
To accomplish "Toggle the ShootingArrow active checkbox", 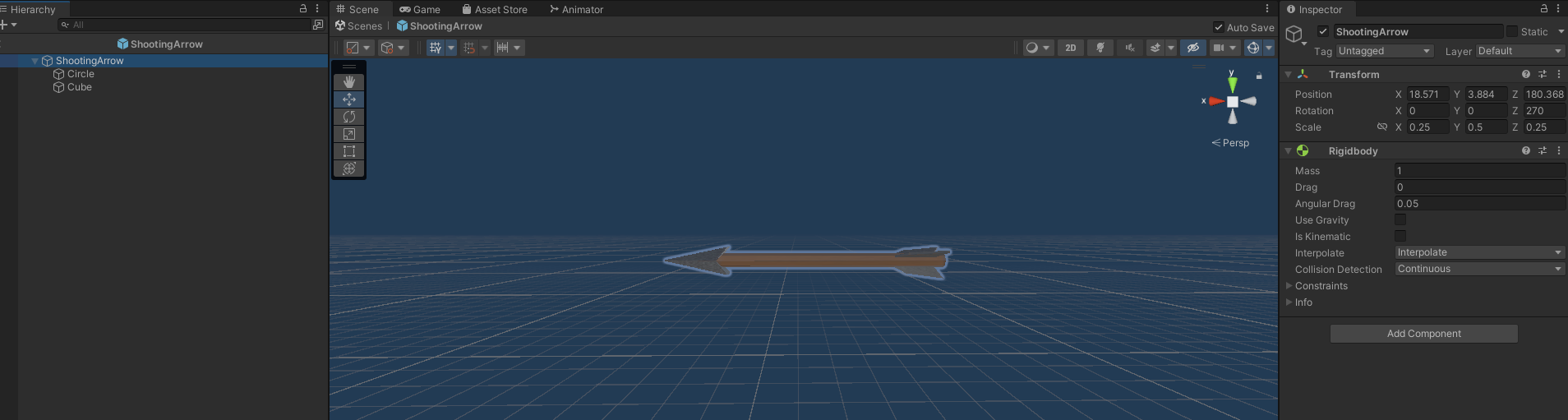I will [x=1323, y=31].
